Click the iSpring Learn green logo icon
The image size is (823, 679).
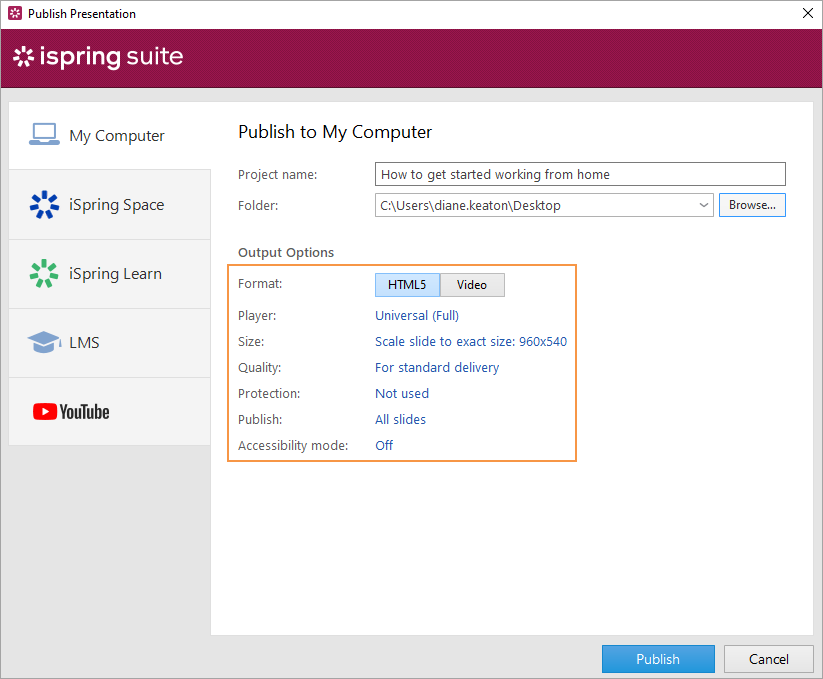pyautogui.click(x=44, y=273)
